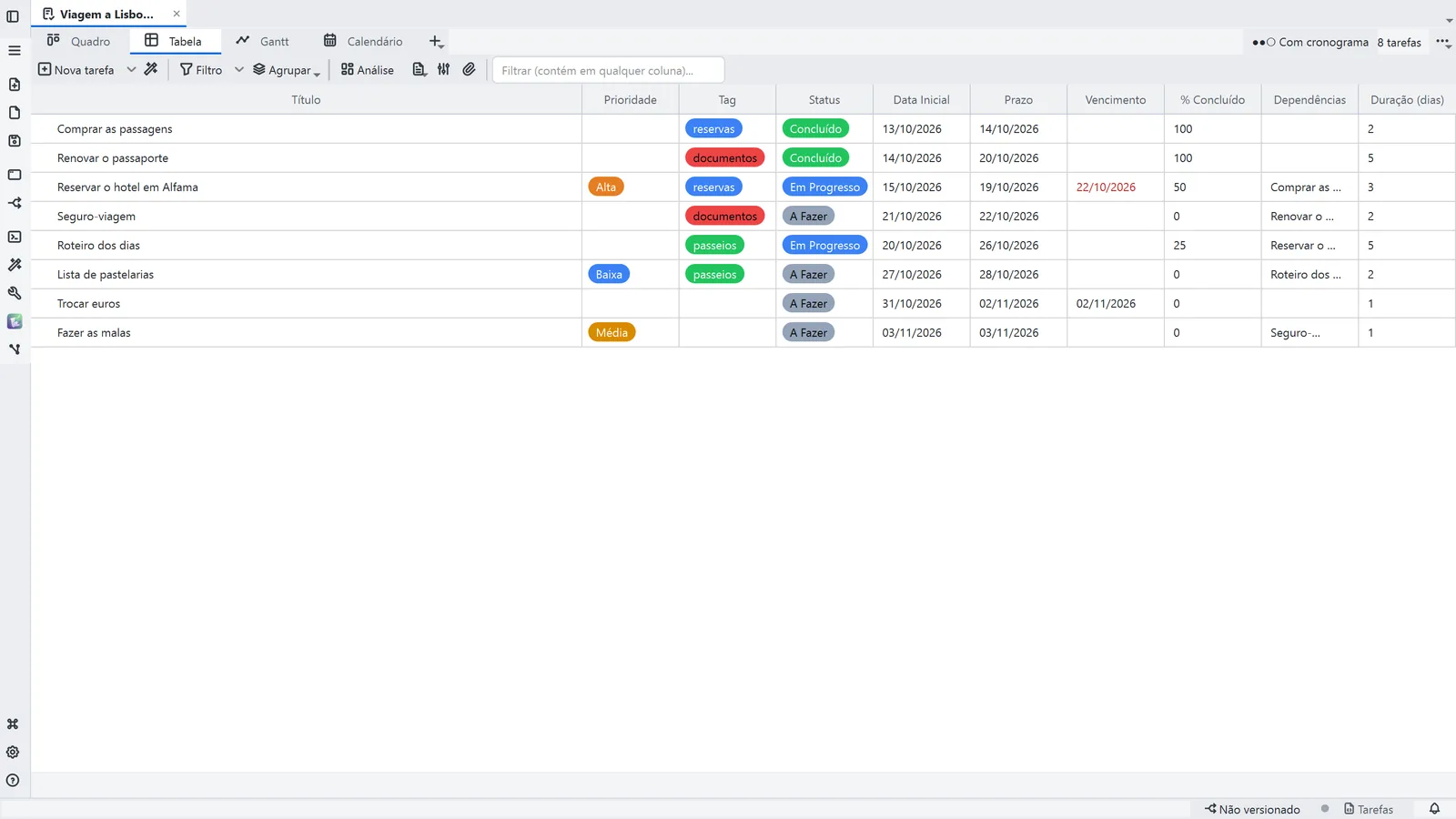This screenshot has width=1456, height=819.
Task: Expand the Filtro dropdown arrow
Action: point(238,69)
